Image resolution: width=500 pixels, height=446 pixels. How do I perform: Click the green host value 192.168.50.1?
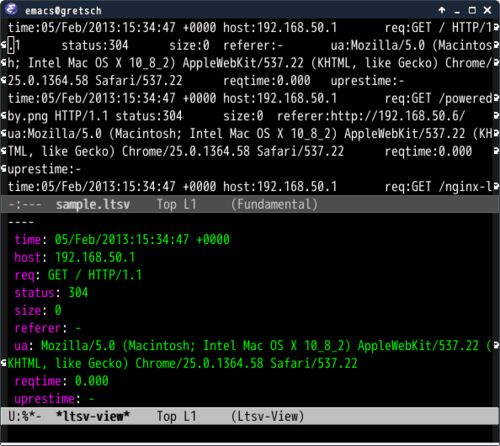coord(95,257)
